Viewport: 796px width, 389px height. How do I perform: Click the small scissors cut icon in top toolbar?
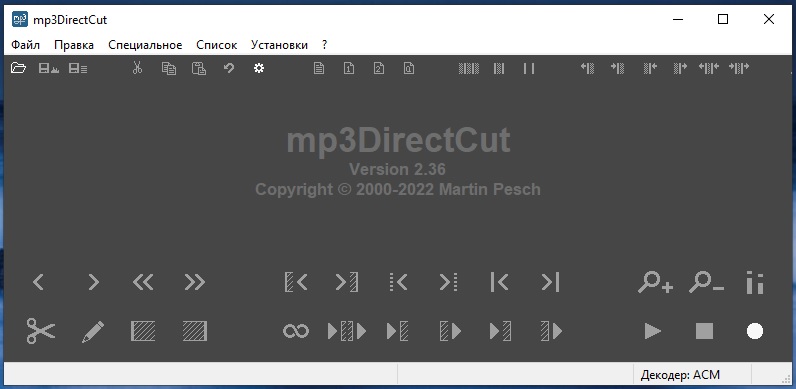(x=138, y=68)
